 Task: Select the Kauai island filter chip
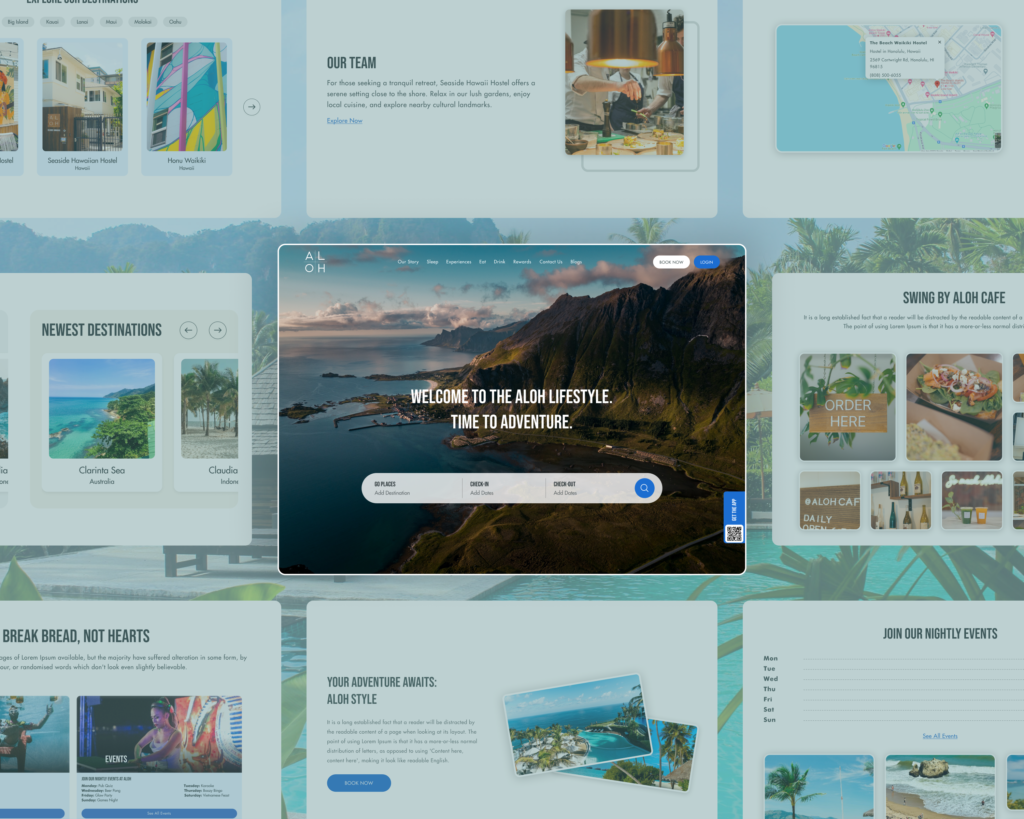pos(53,21)
